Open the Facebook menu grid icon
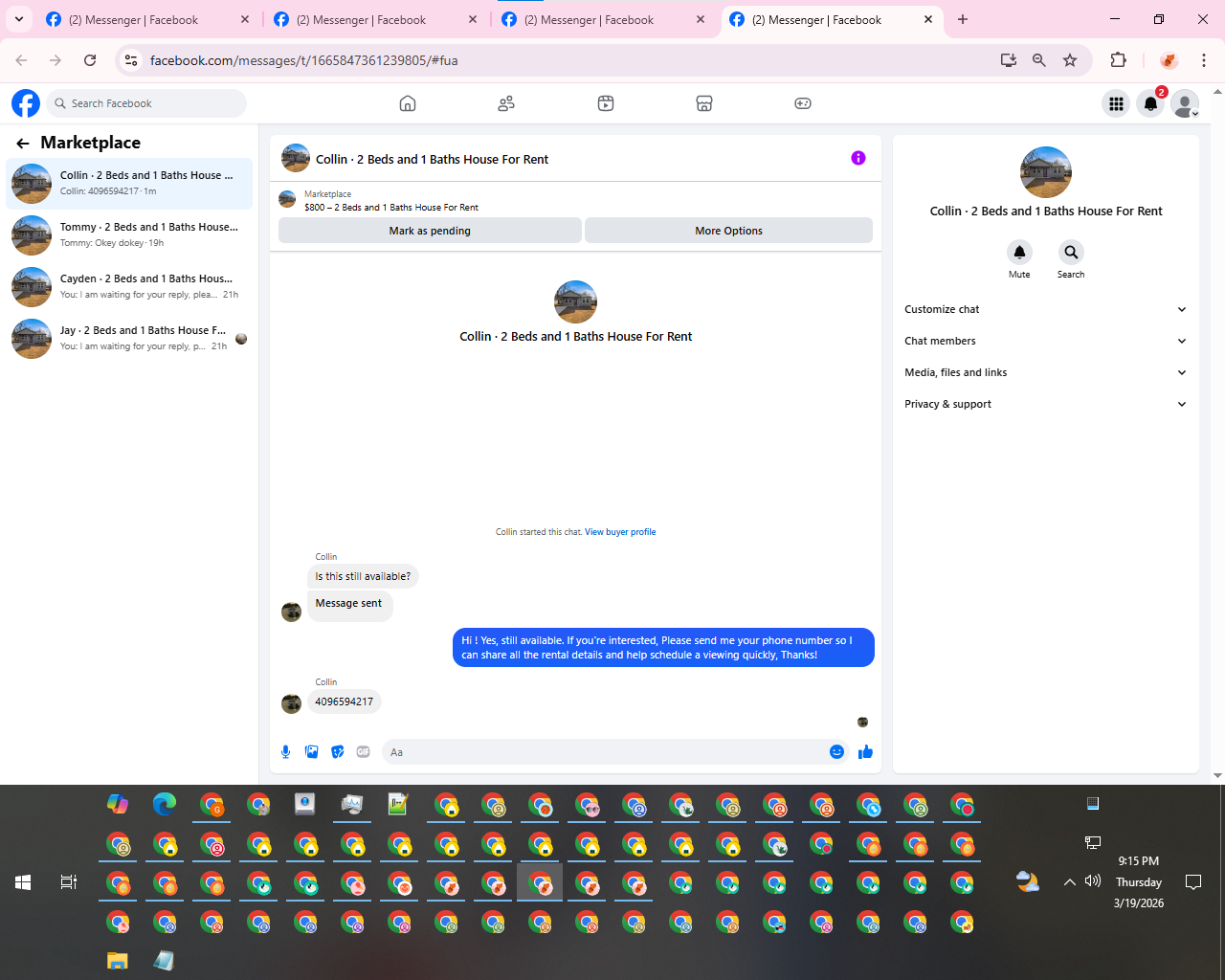Viewport: 1225px width, 980px height. 1116,103
